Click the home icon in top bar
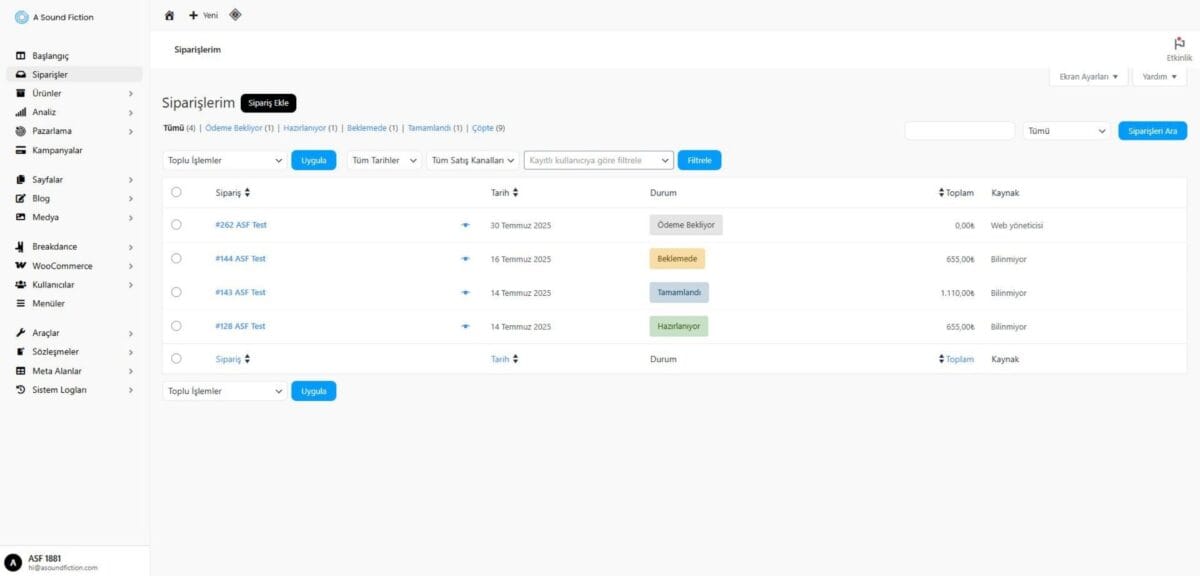This screenshot has height=576, width=1200. point(169,15)
